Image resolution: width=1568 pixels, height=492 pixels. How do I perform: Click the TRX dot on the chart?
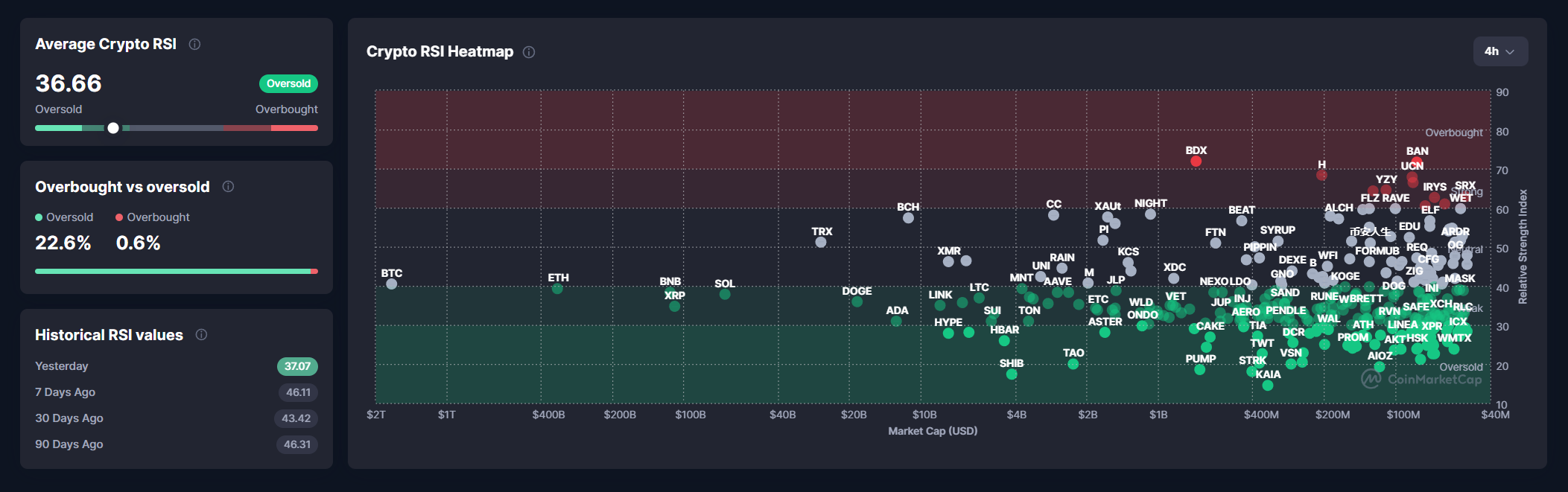tap(820, 243)
